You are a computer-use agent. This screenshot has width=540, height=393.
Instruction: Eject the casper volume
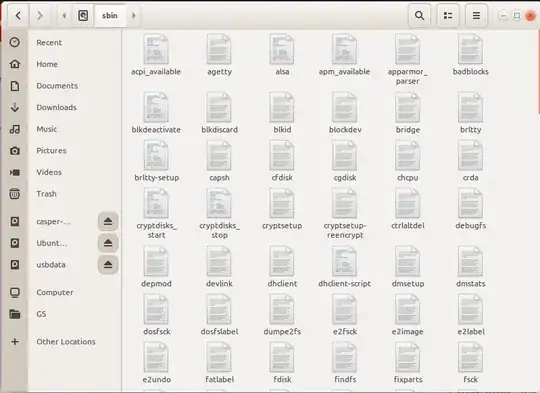coord(108,221)
